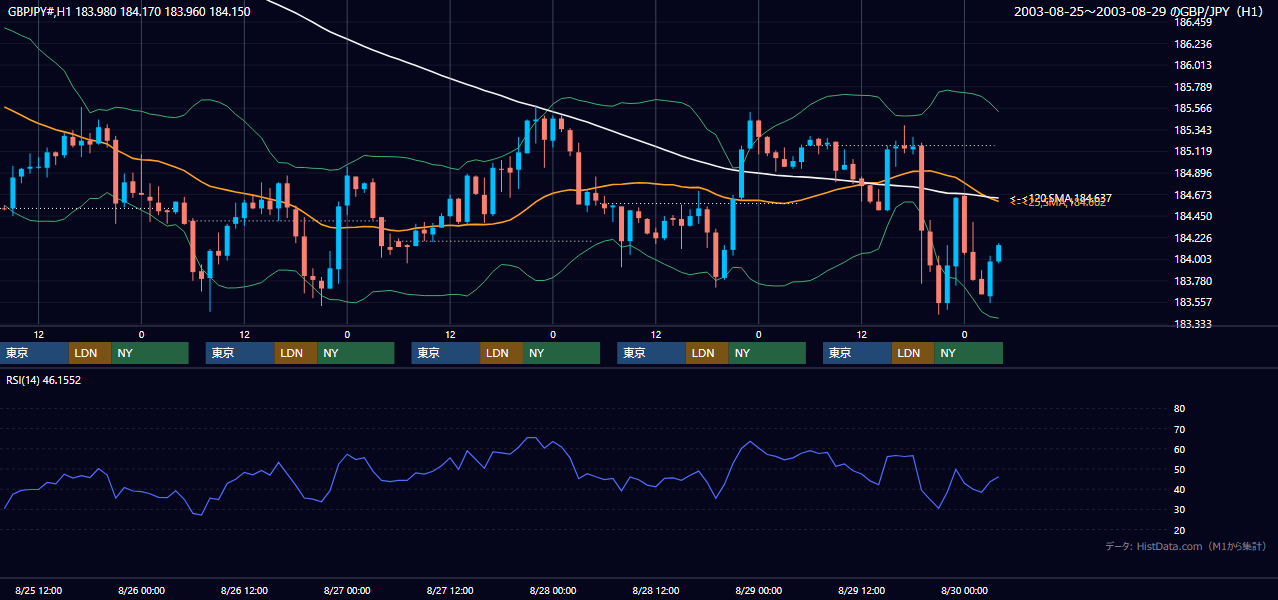Select the 184.450 price axis label
The height and width of the screenshot is (600, 1278).
pos(1193,216)
